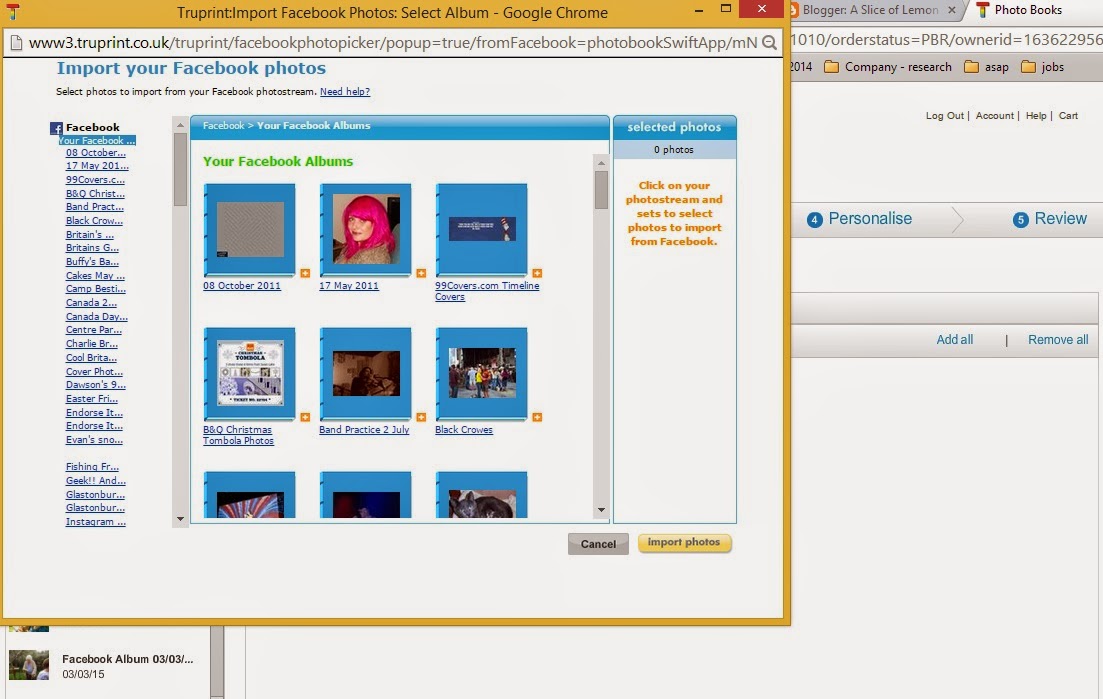Select Your Facebook... in the sidebar tree

pyautogui.click(x=96, y=141)
